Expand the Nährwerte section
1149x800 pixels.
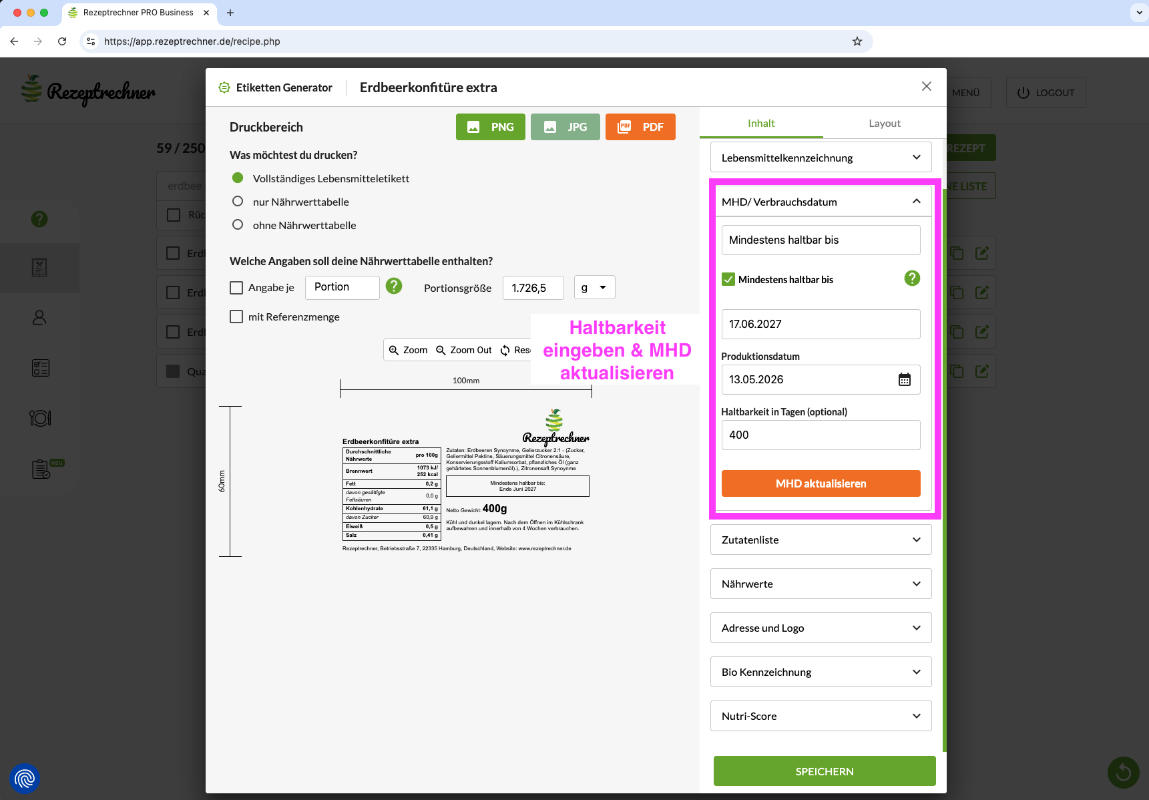click(x=821, y=584)
